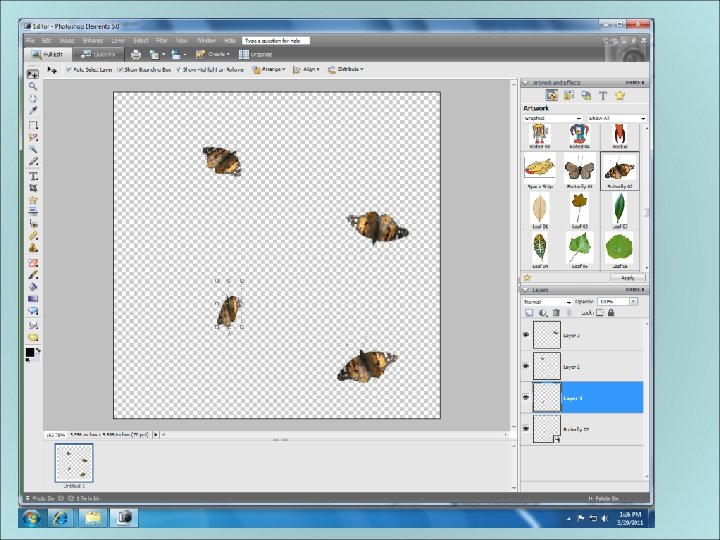Screen dimensions: 720x540
Task: Select the Lasso tool
Action: (33, 137)
